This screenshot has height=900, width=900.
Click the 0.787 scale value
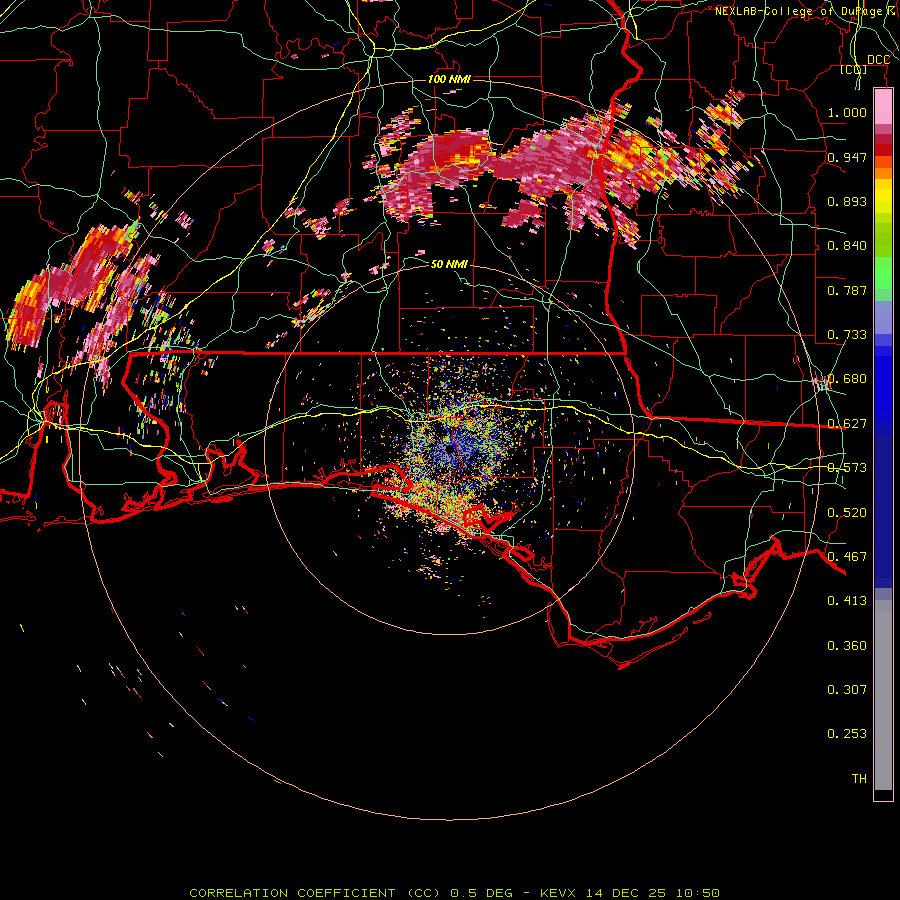coord(847,290)
